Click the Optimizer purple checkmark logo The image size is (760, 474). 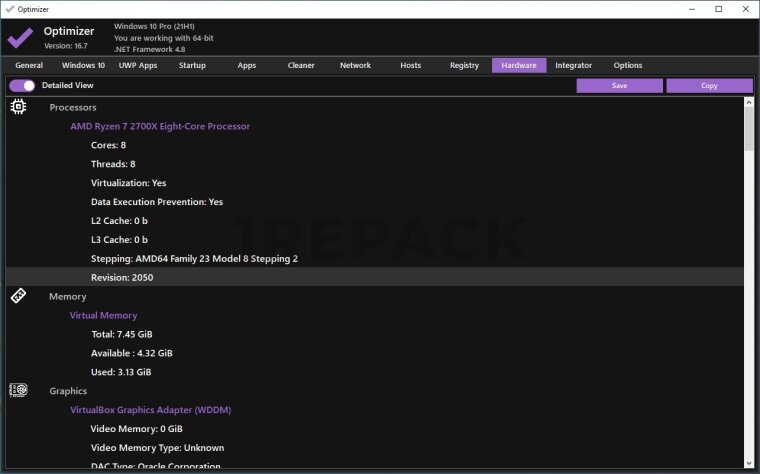point(20,38)
